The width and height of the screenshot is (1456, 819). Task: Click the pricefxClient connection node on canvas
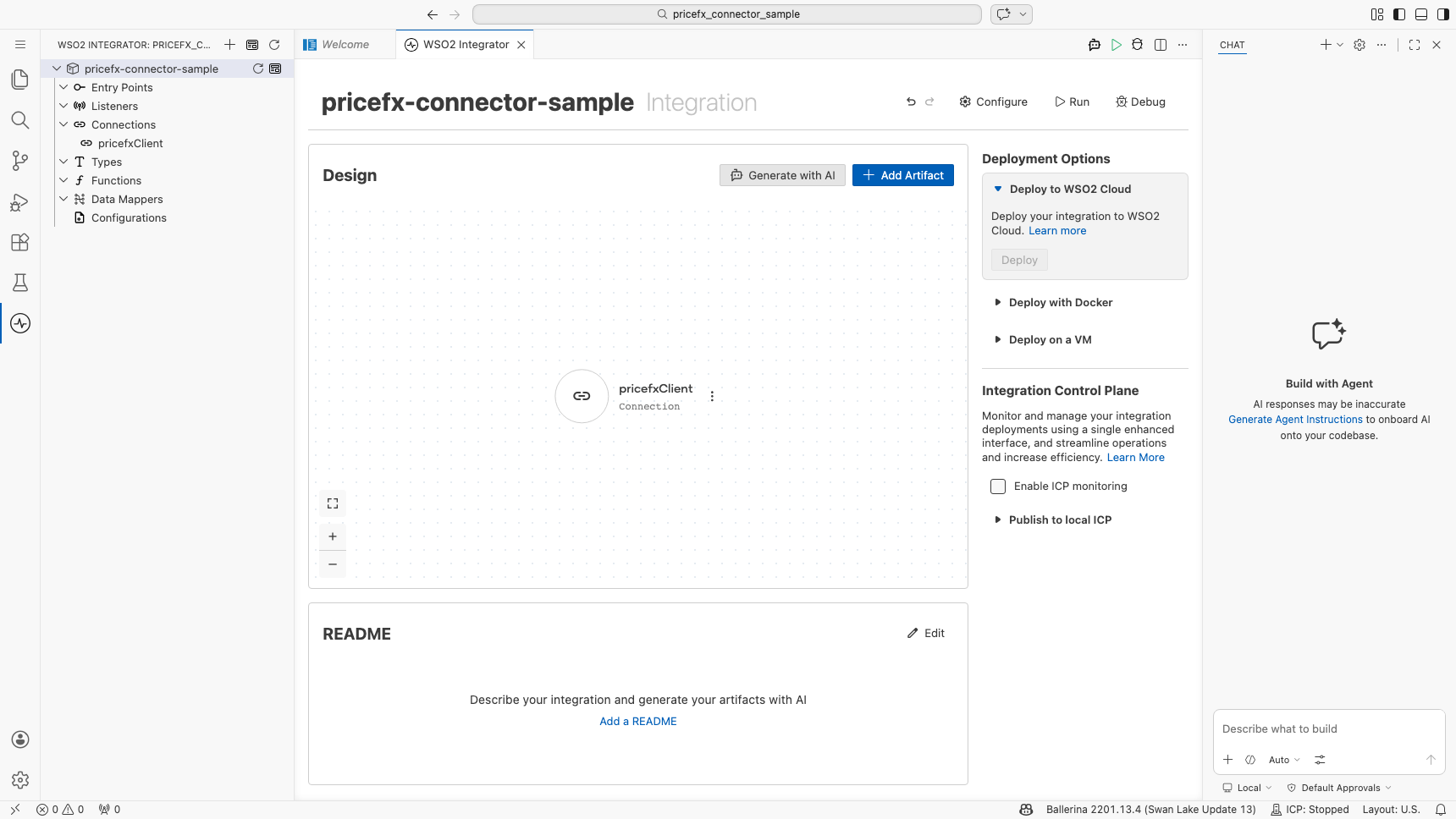point(582,396)
